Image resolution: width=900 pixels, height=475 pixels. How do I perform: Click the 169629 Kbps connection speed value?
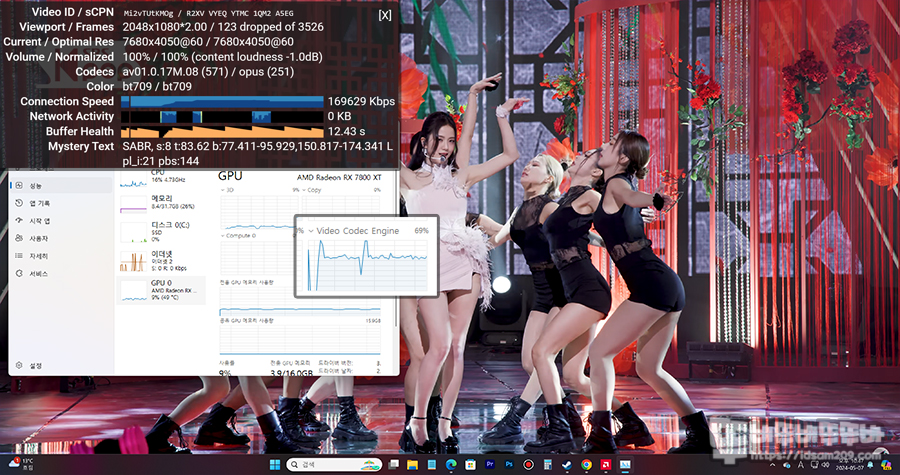[x=362, y=102]
